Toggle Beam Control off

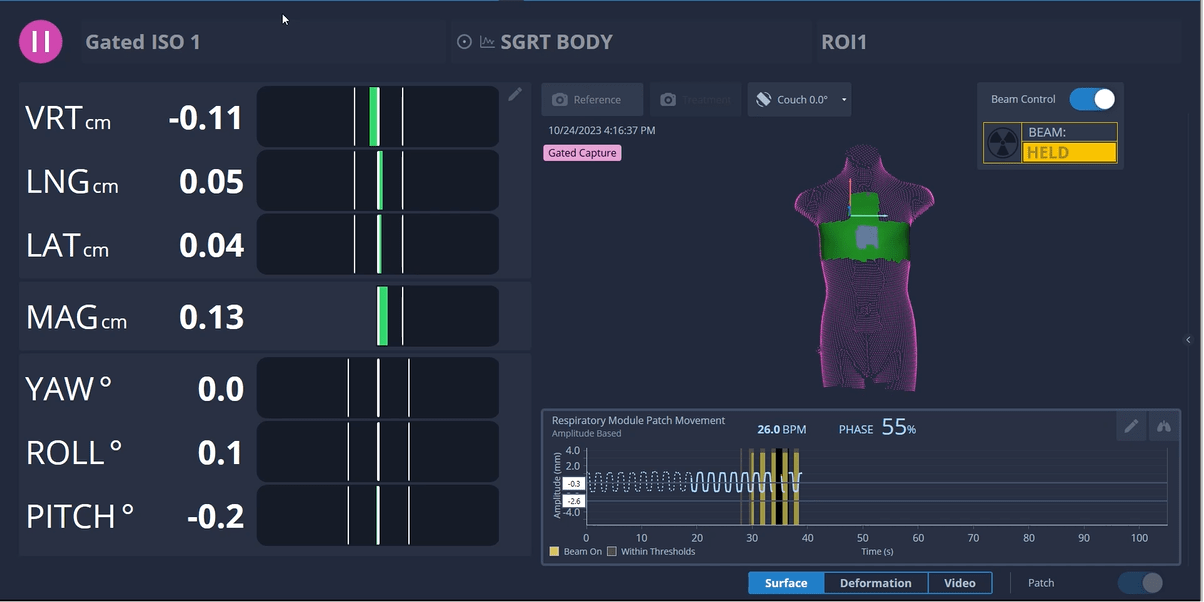coord(1092,99)
